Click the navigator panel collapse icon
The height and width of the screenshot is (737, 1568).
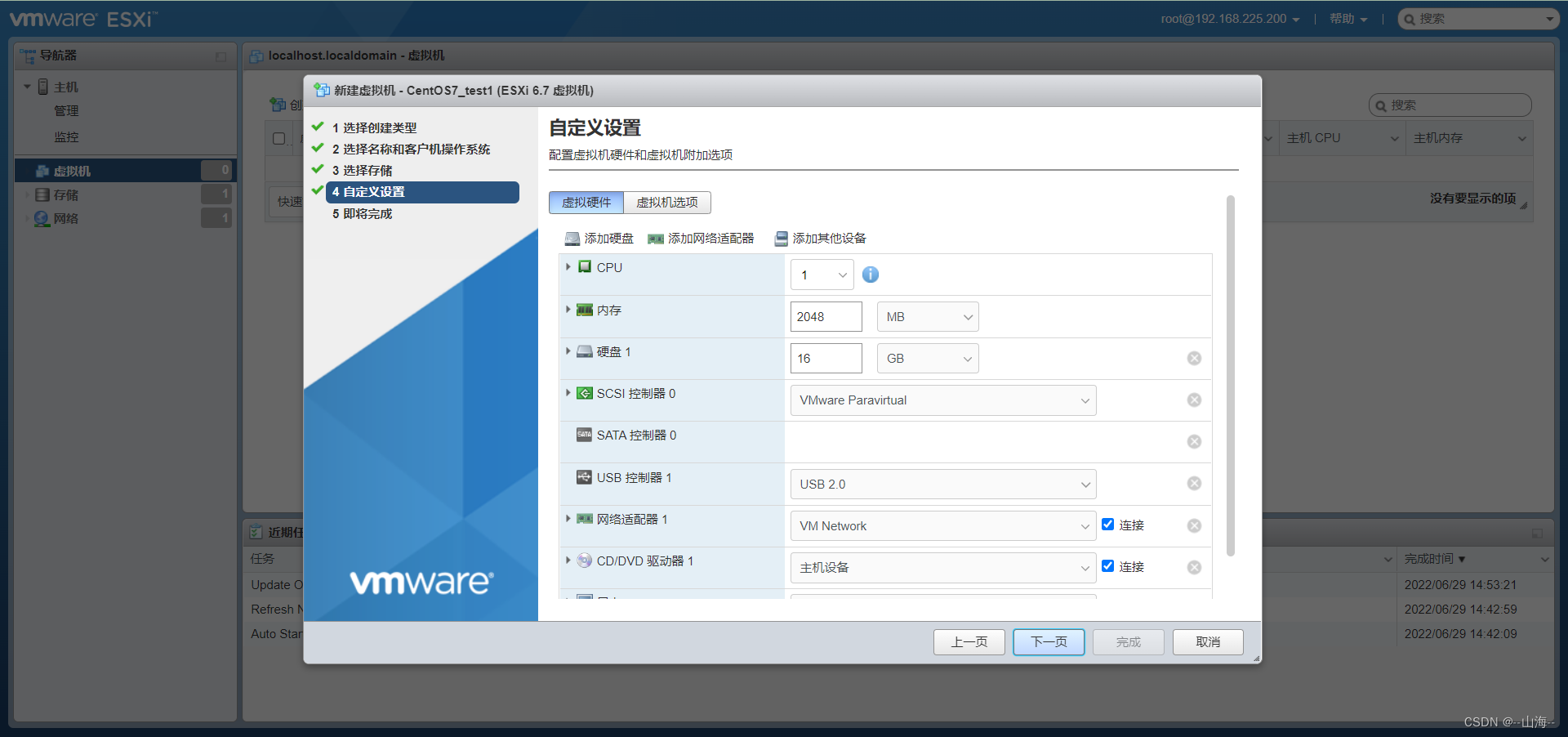pyautogui.click(x=220, y=56)
